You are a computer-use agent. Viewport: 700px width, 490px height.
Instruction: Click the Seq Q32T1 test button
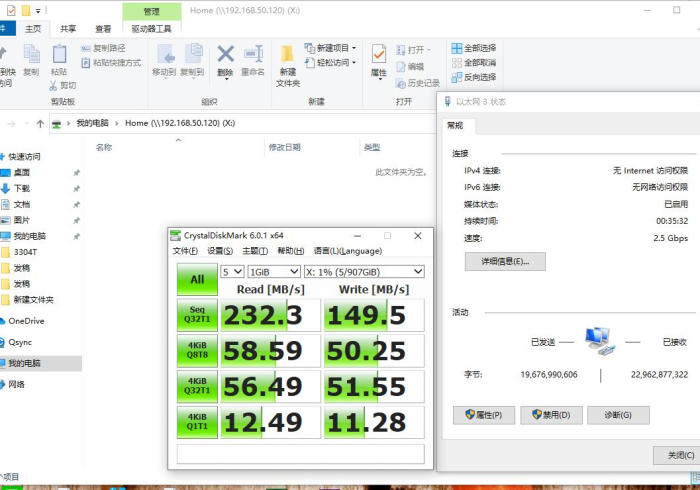point(197,315)
